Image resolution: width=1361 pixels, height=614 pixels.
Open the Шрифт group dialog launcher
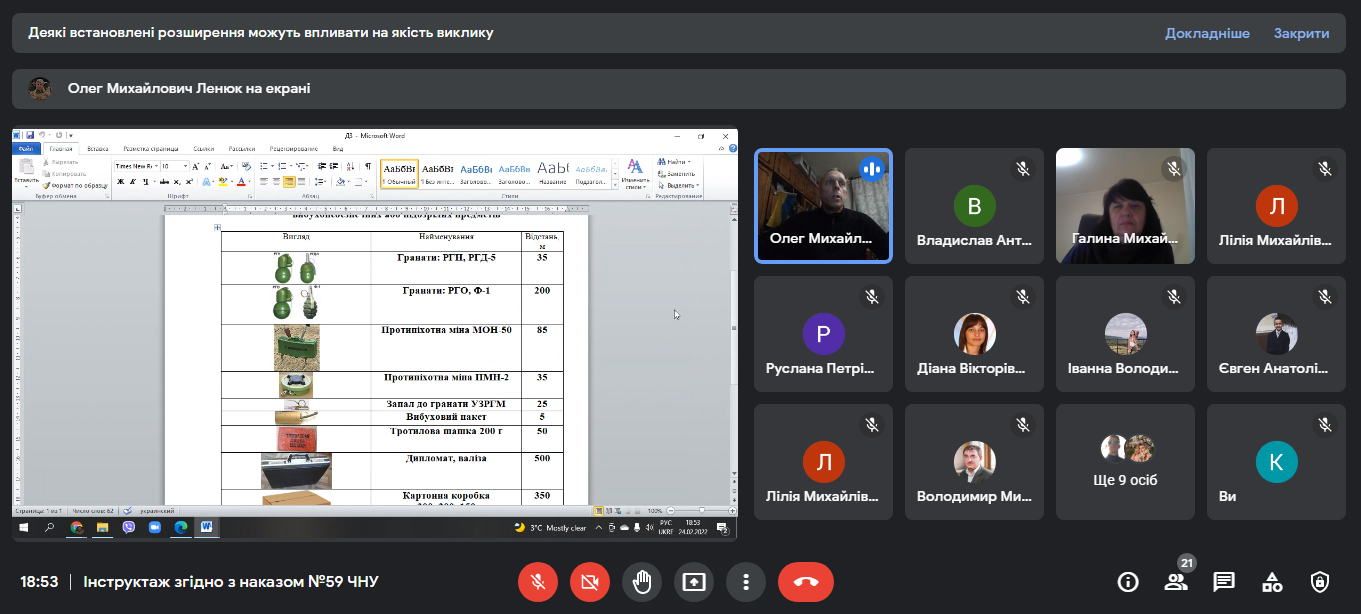pyautogui.click(x=251, y=197)
